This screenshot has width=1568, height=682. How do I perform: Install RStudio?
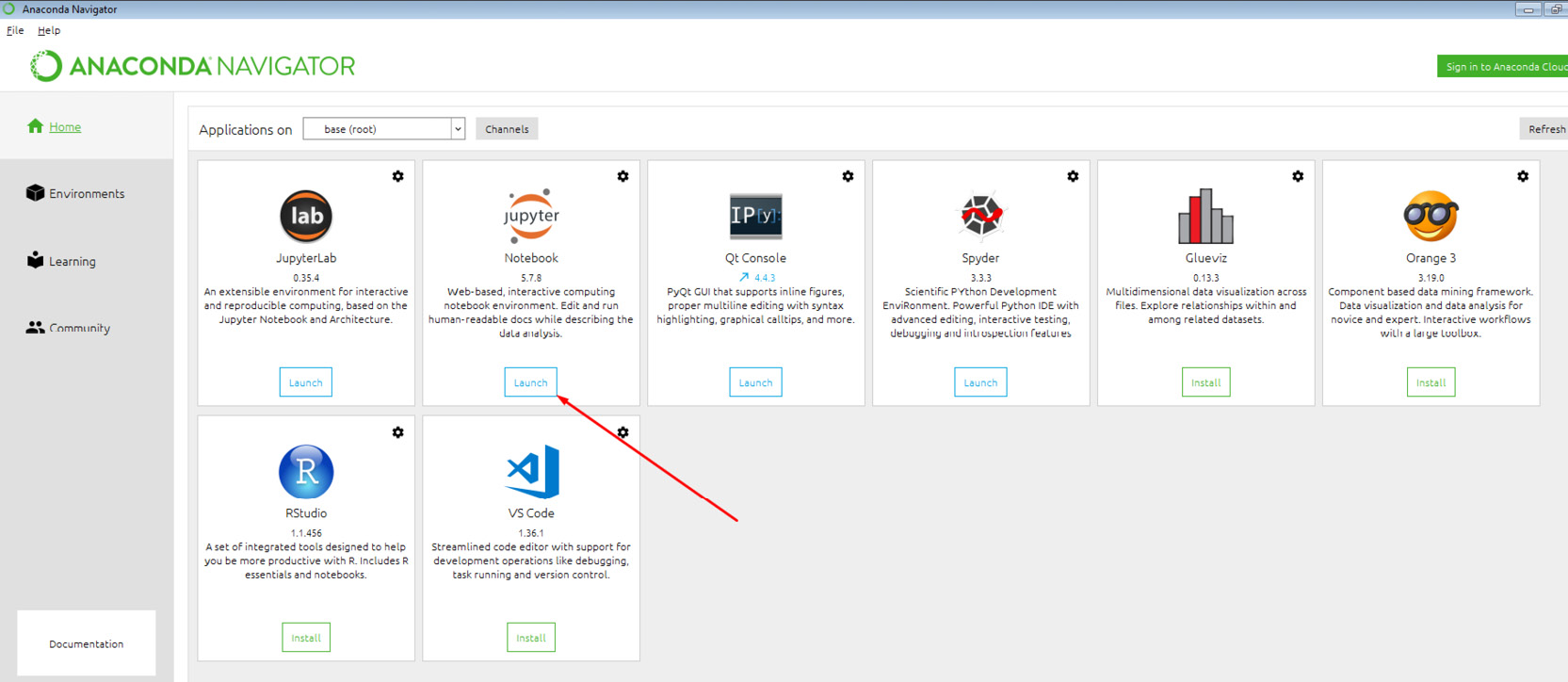point(306,638)
